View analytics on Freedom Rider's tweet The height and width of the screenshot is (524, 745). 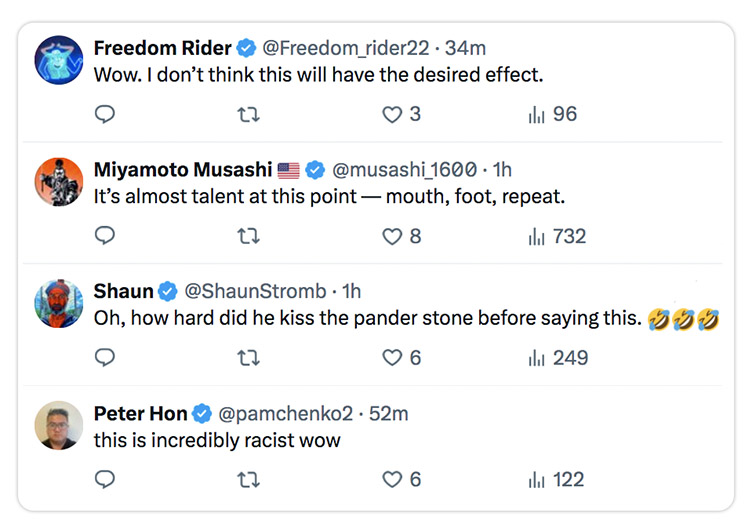click(x=538, y=115)
